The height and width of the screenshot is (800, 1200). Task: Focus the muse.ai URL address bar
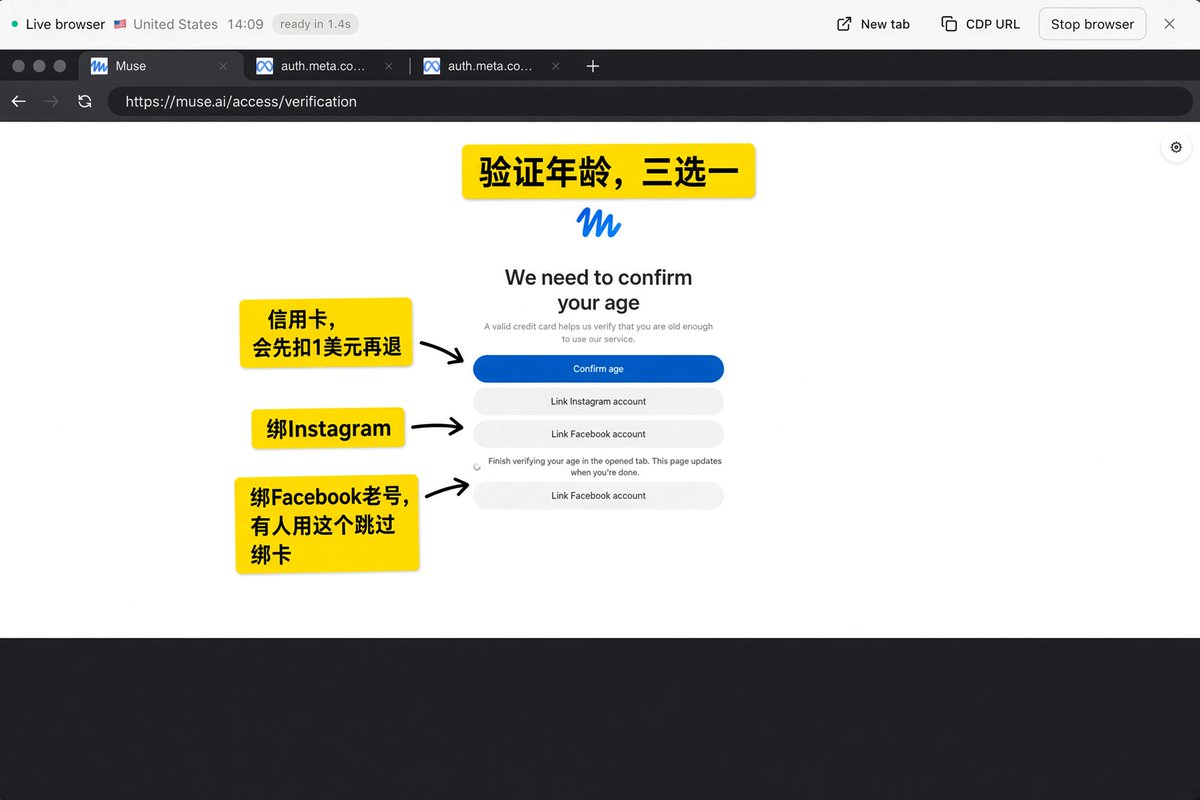(x=650, y=101)
